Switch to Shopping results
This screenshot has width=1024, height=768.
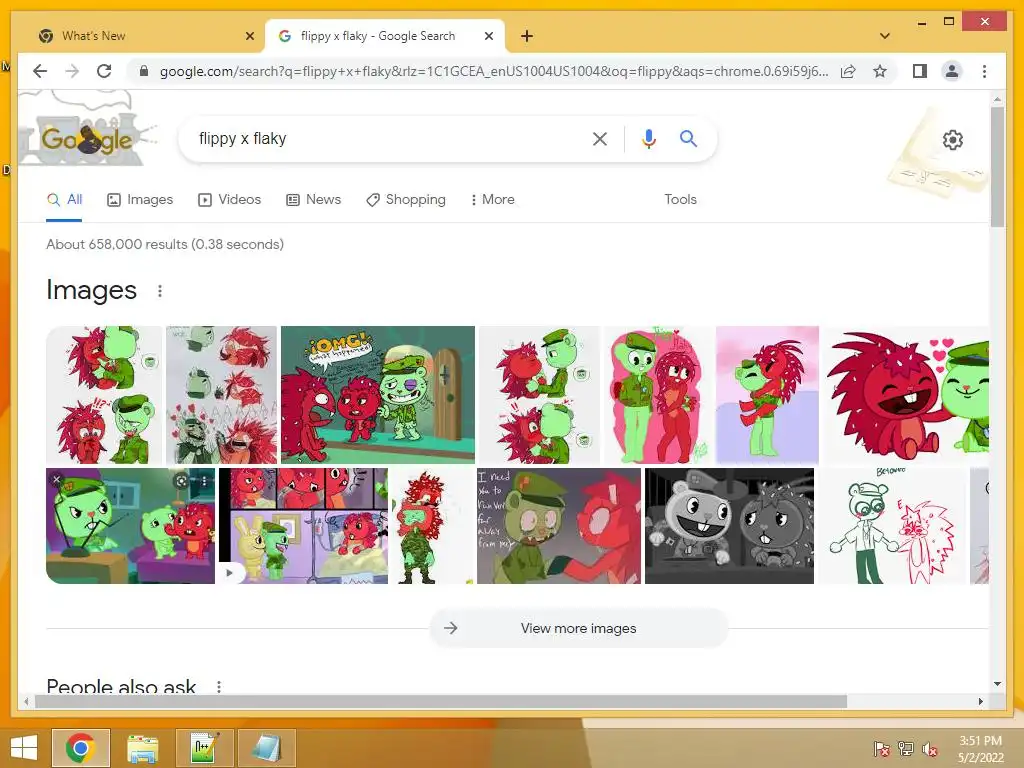(x=406, y=199)
